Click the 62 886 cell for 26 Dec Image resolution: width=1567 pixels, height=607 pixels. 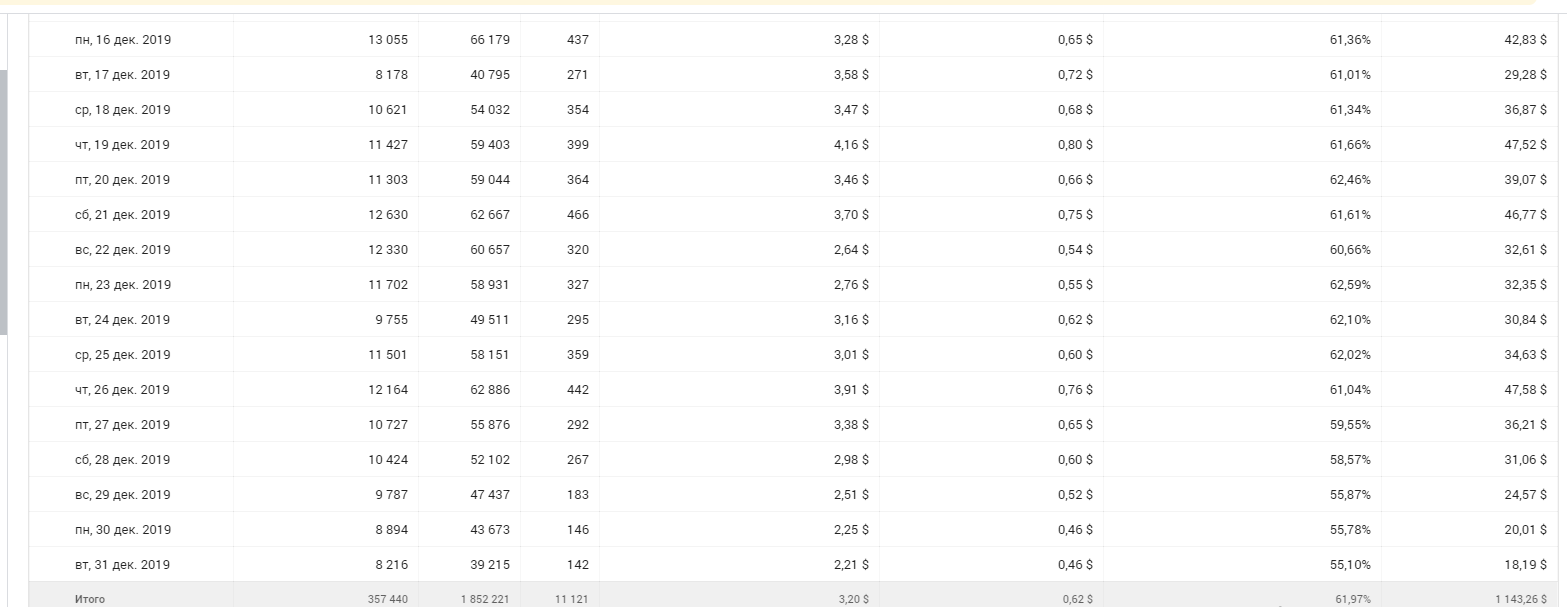[489, 390]
